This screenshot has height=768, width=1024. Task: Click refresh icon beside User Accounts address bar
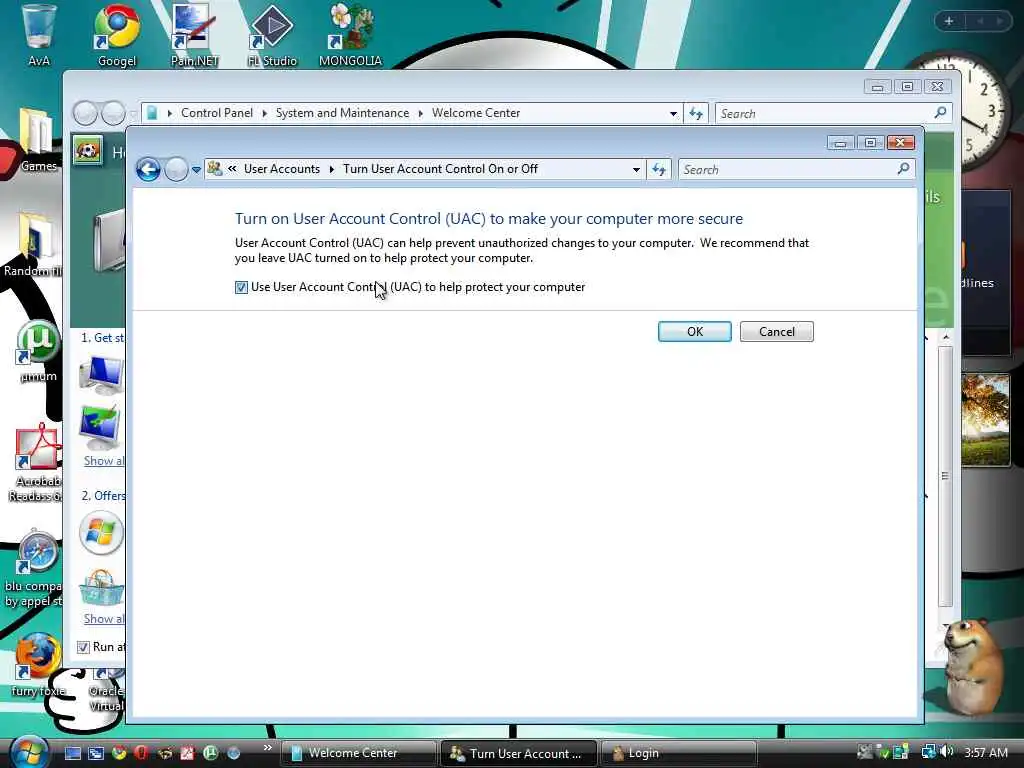[659, 170]
